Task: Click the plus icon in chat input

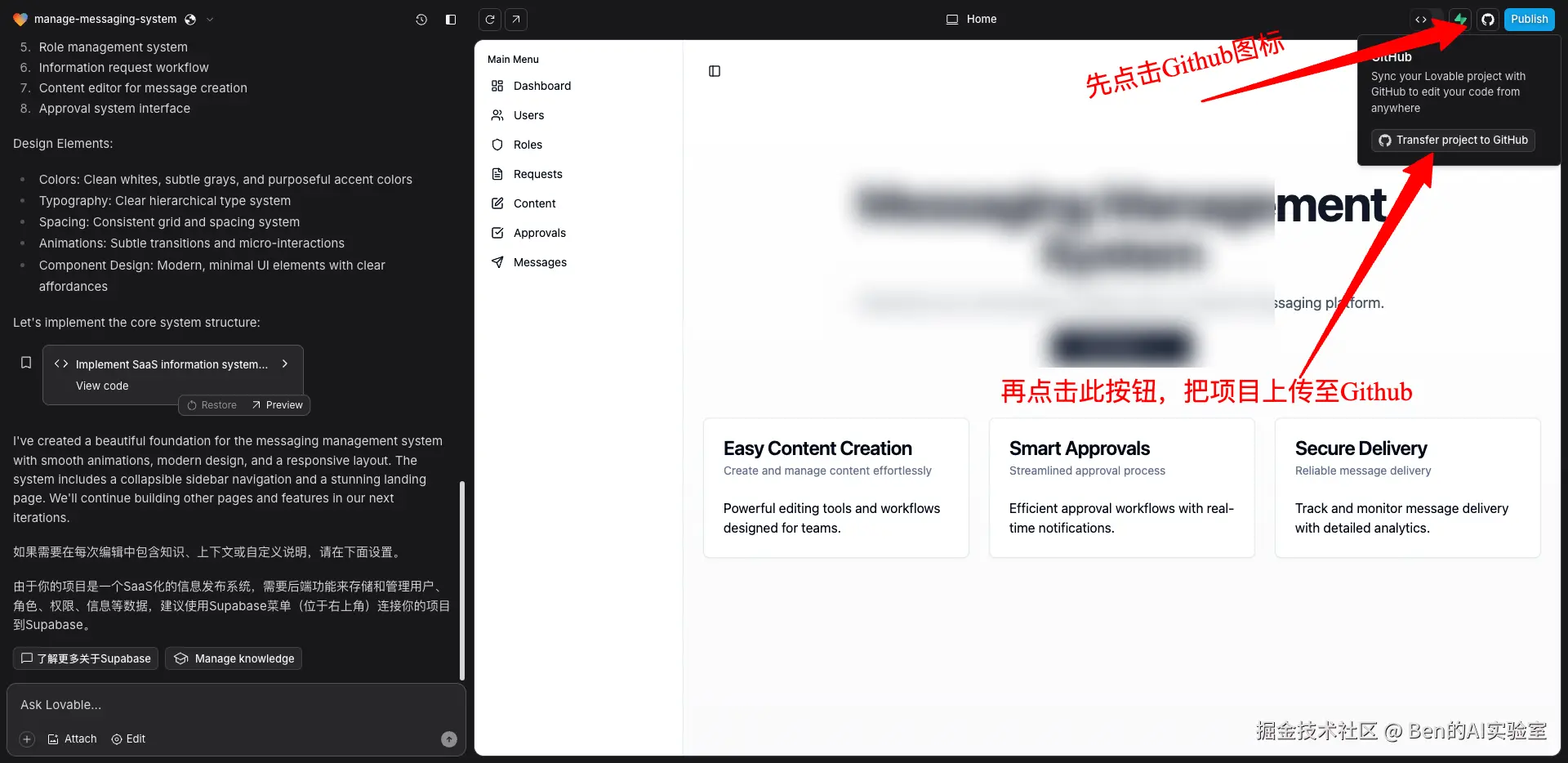Action: click(27, 739)
